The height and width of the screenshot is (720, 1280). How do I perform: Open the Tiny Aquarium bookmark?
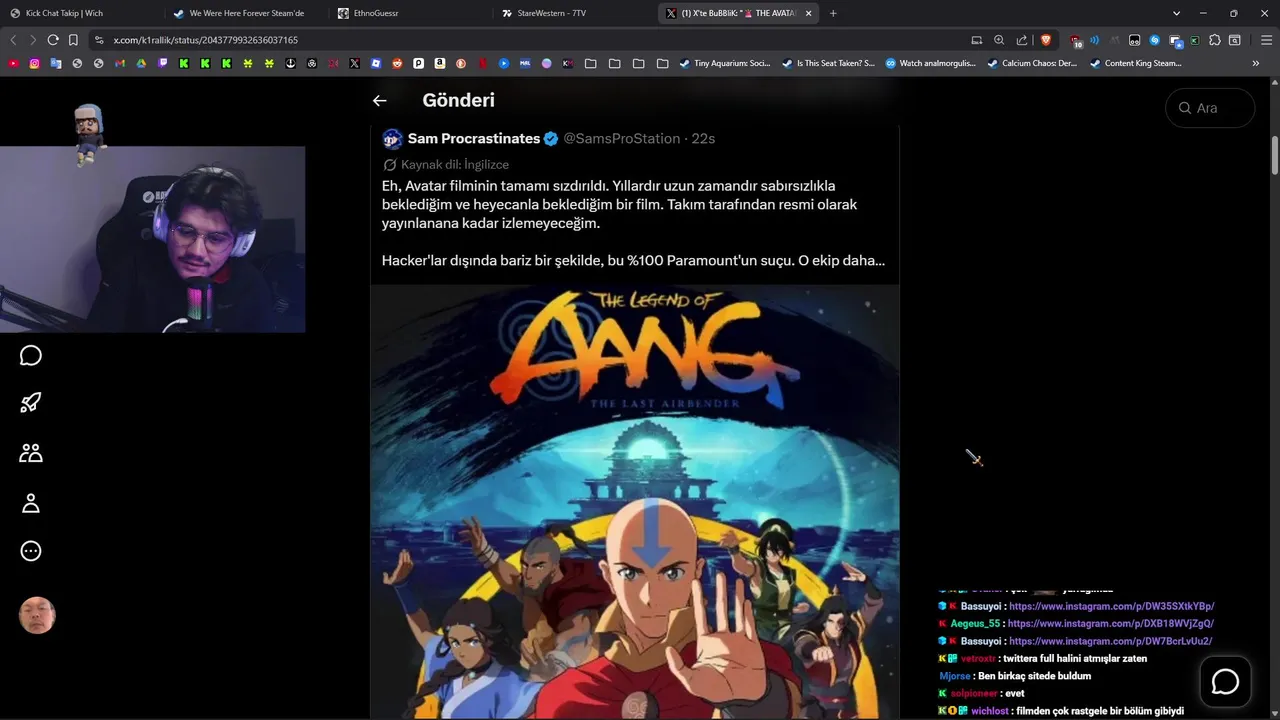724,63
